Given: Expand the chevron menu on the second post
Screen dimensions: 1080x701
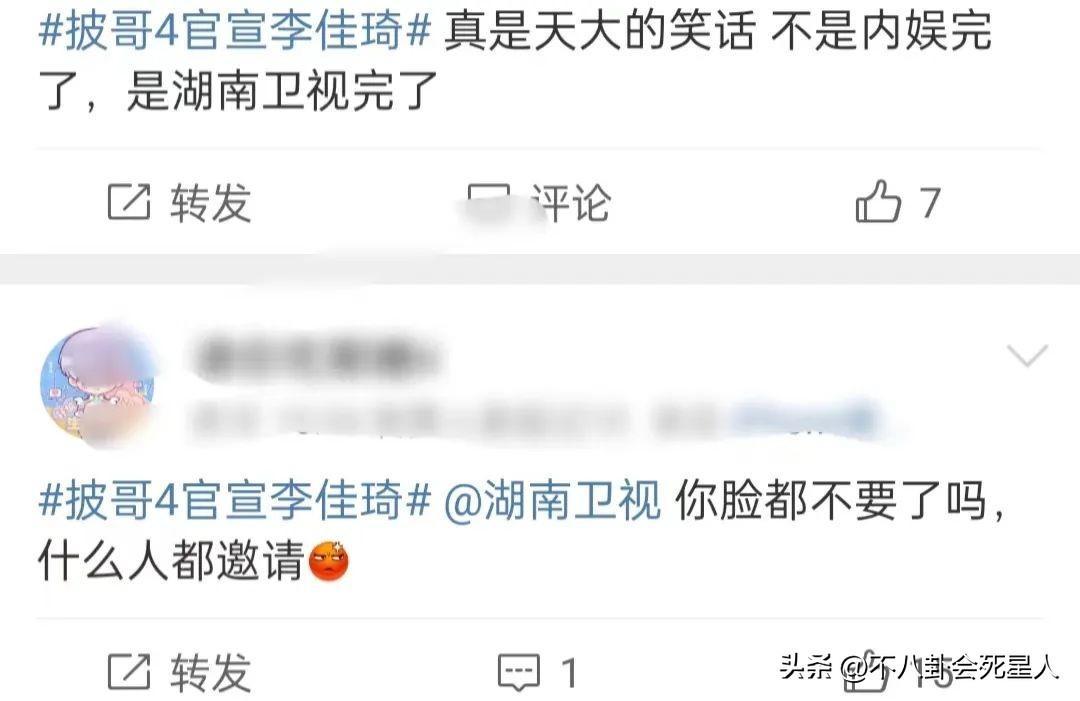Looking at the screenshot, I should pos(1027,355).
